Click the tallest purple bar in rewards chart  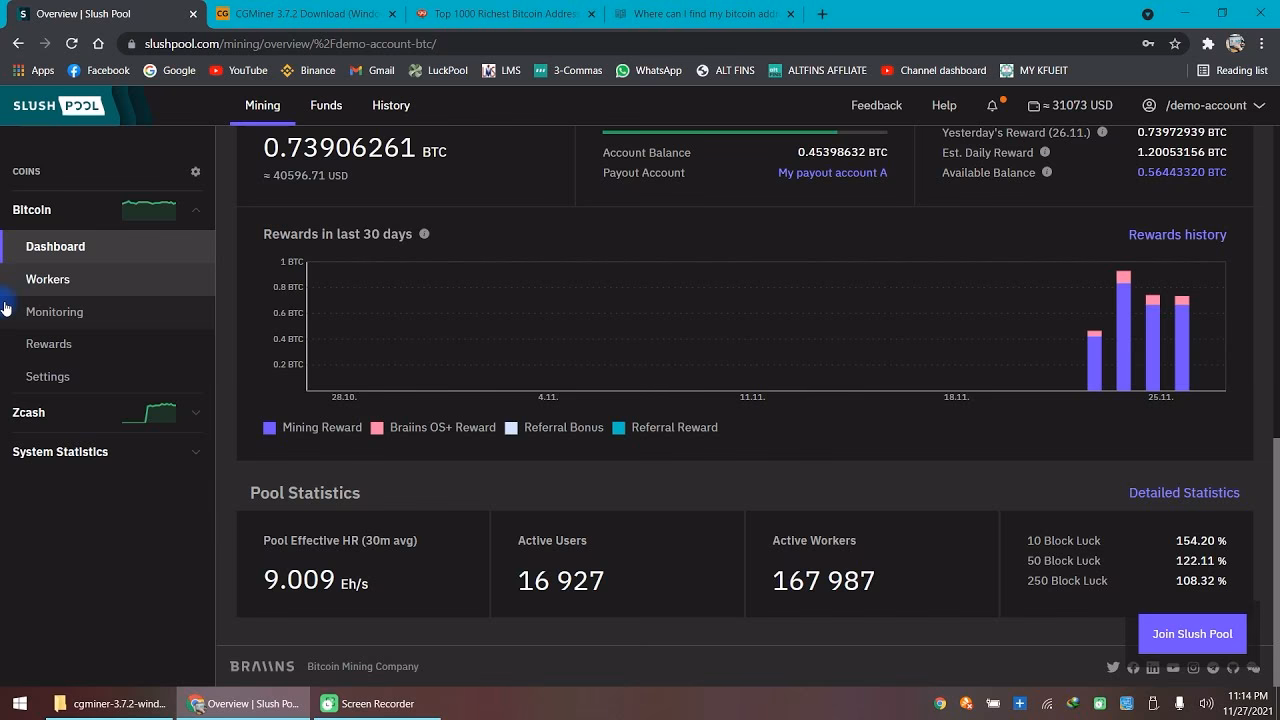tap(1123, 335)
